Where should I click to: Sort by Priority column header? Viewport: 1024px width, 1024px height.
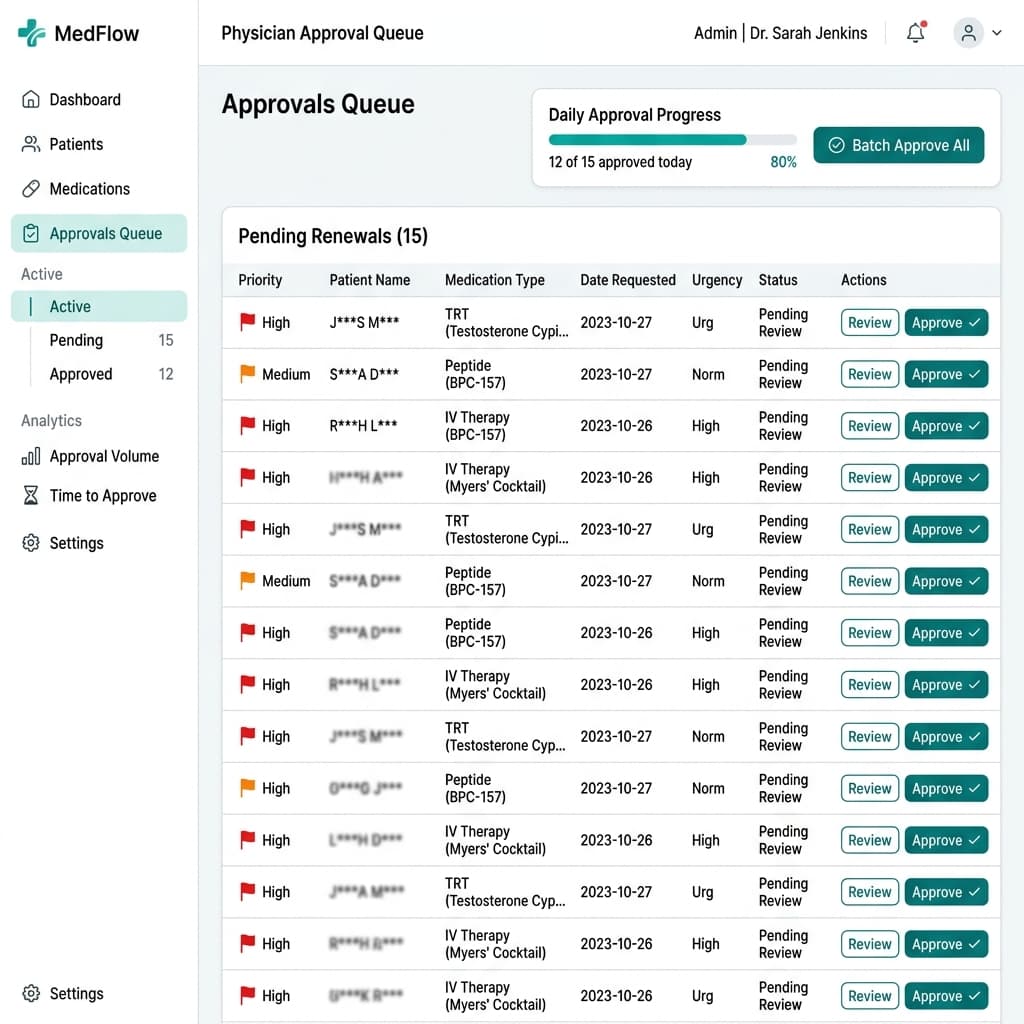pos(260,280)
